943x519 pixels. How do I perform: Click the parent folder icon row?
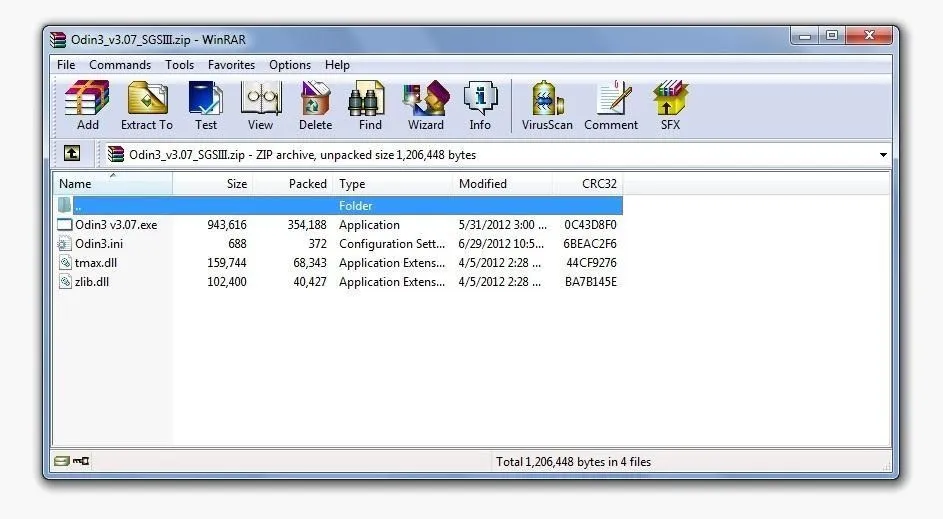[x=64, y=206]
